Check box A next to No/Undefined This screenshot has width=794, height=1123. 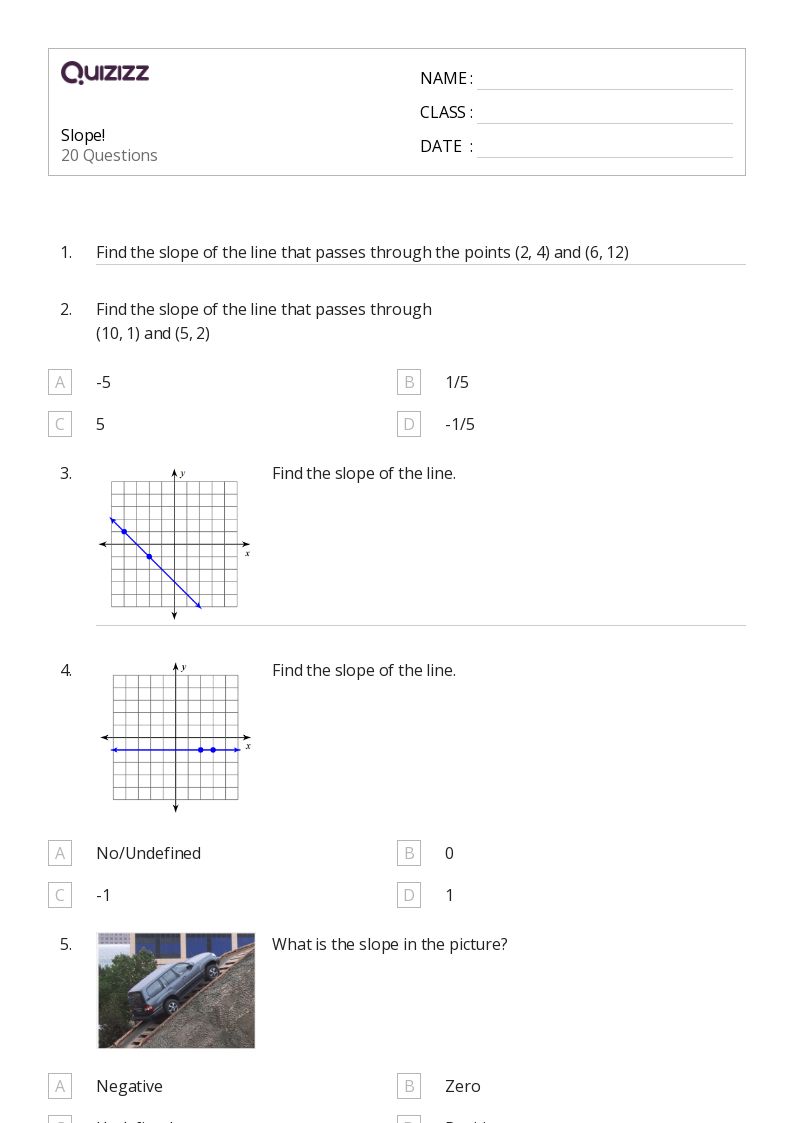coord(60,853)
